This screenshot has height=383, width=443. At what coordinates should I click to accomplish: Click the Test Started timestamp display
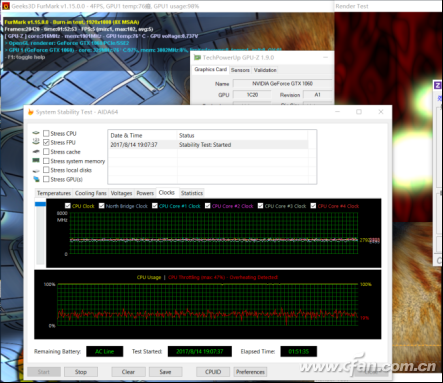point(200,351)
